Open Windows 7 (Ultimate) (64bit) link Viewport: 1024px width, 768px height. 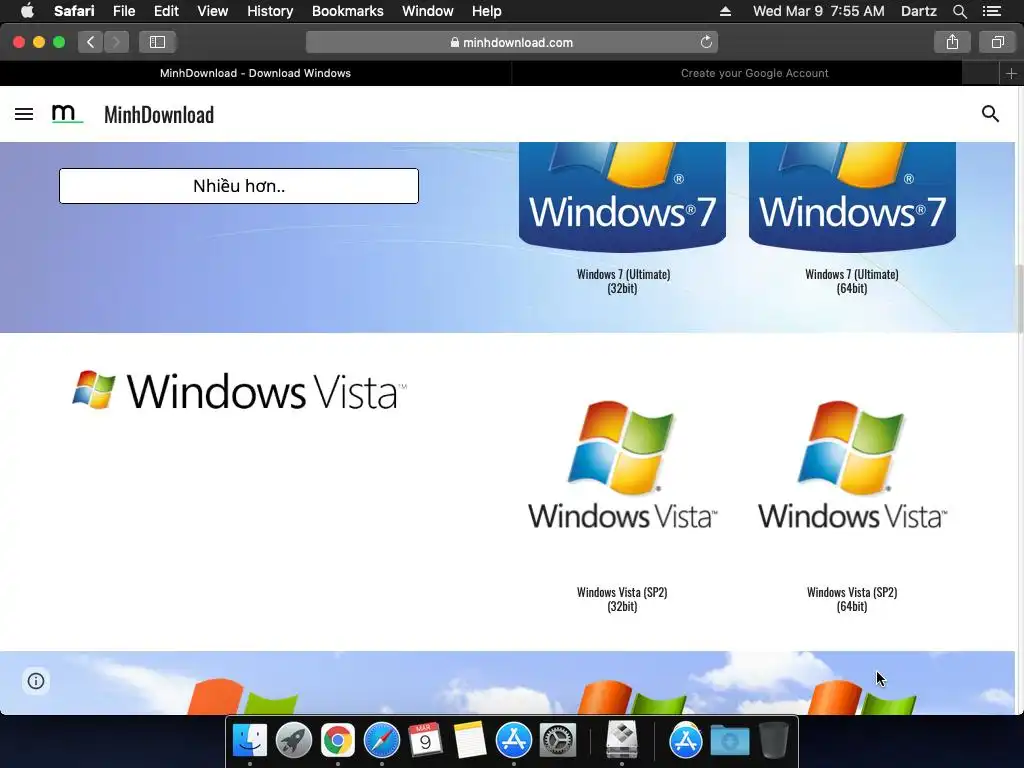point(852,281)
